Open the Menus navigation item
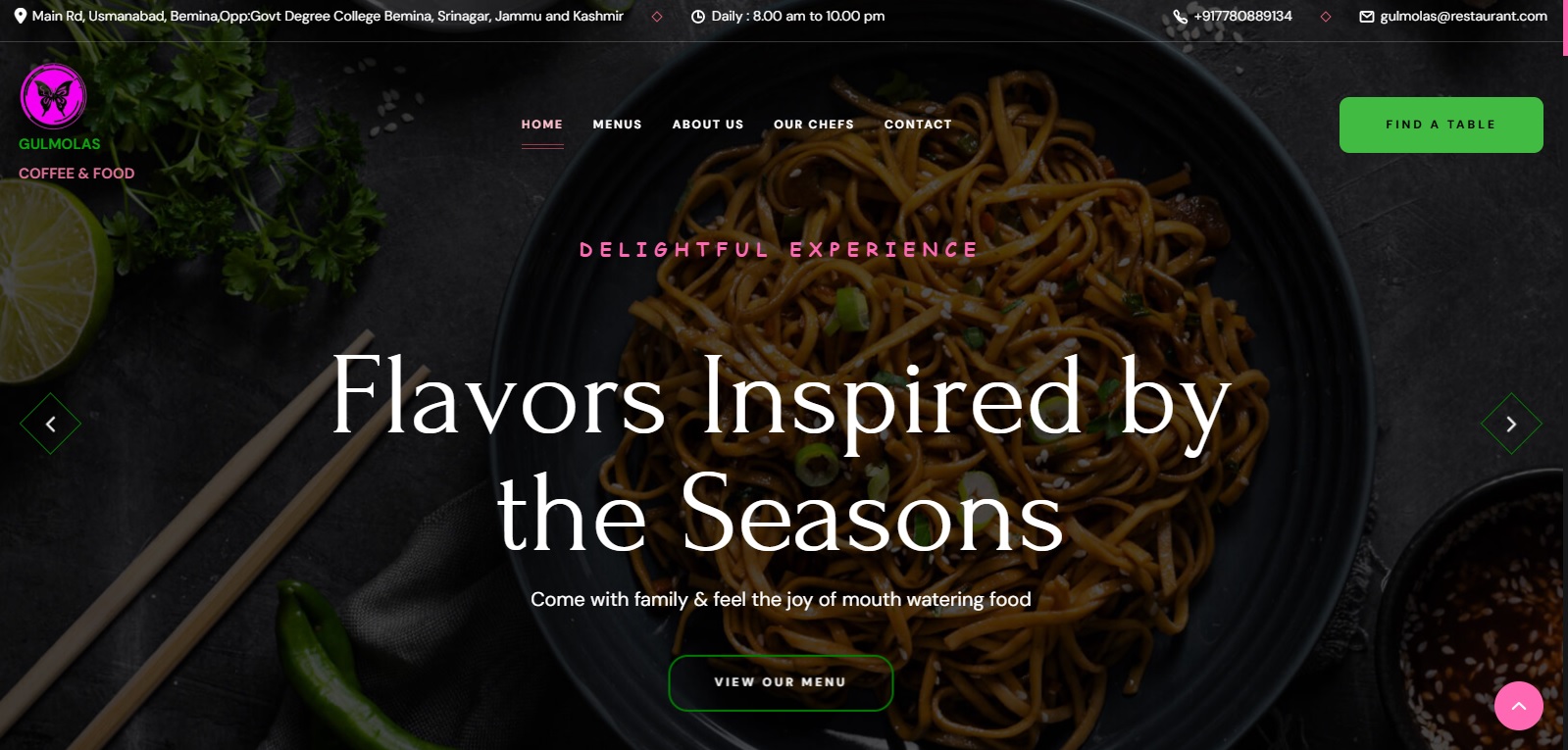This screenshot has width=1568, height=750. 618,125
